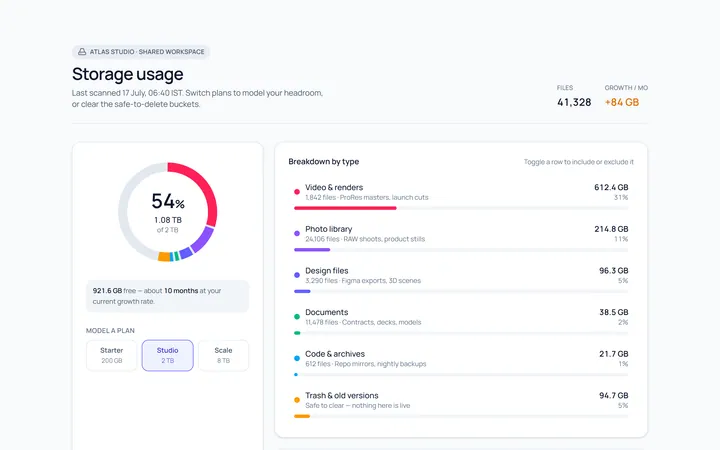Toggle the Trash & old versions row
This screenshot has width=720, height=450.
click(x=461, y=405)
